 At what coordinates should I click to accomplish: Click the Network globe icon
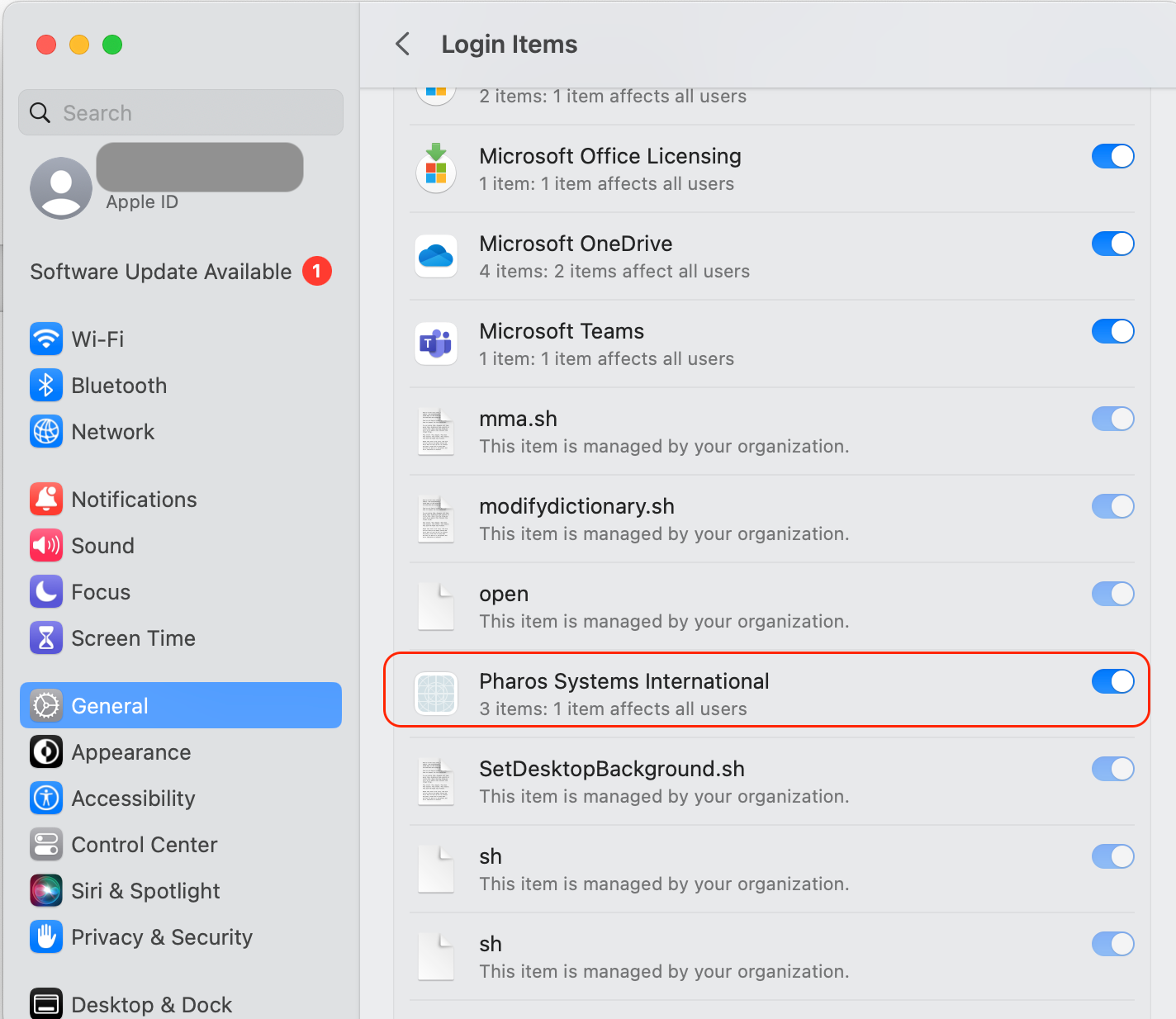point(46,431)
